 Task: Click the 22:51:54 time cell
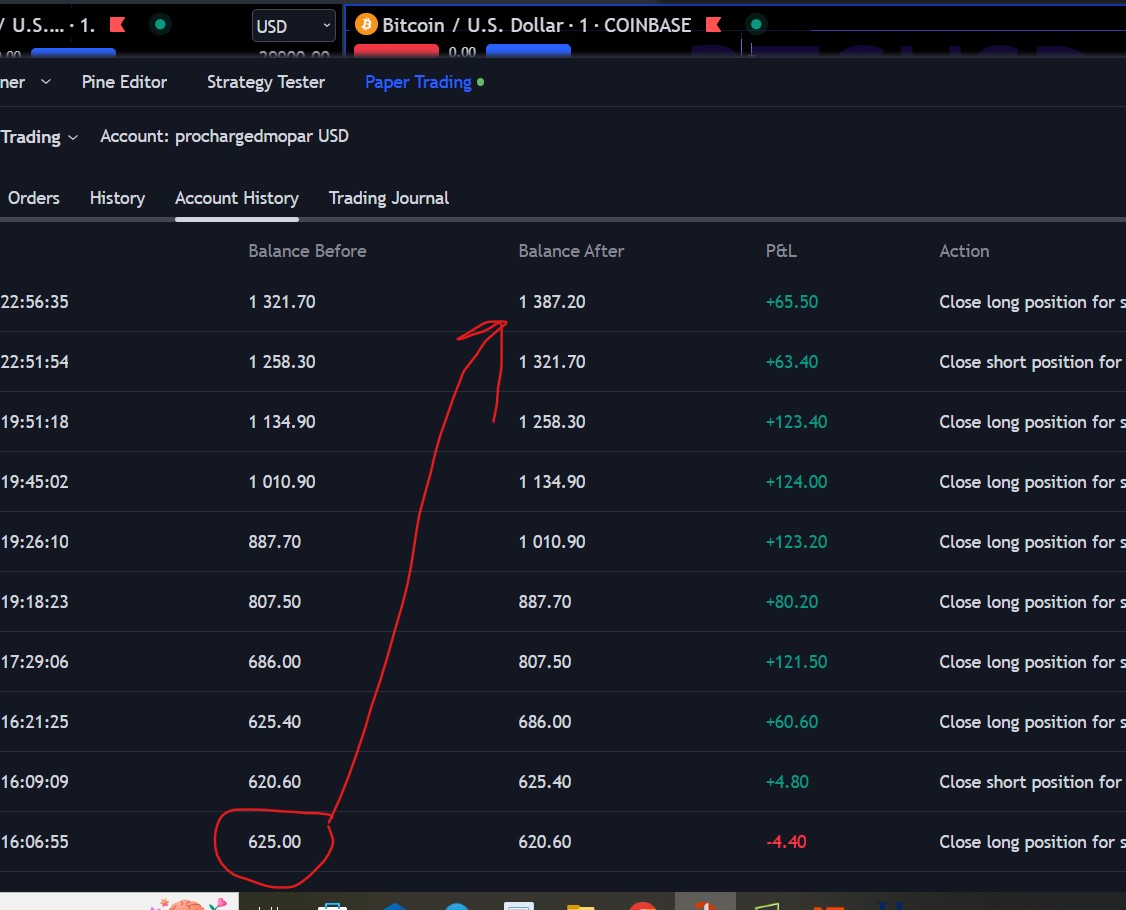pyautogui.click(x=34, y=362)
